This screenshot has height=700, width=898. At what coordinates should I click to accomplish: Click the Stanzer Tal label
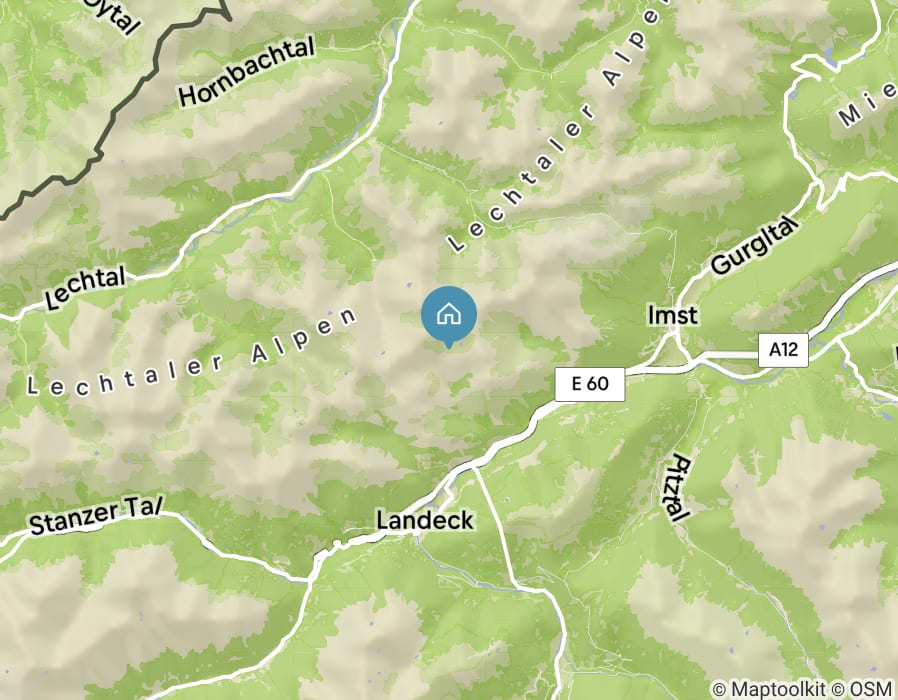96,515
